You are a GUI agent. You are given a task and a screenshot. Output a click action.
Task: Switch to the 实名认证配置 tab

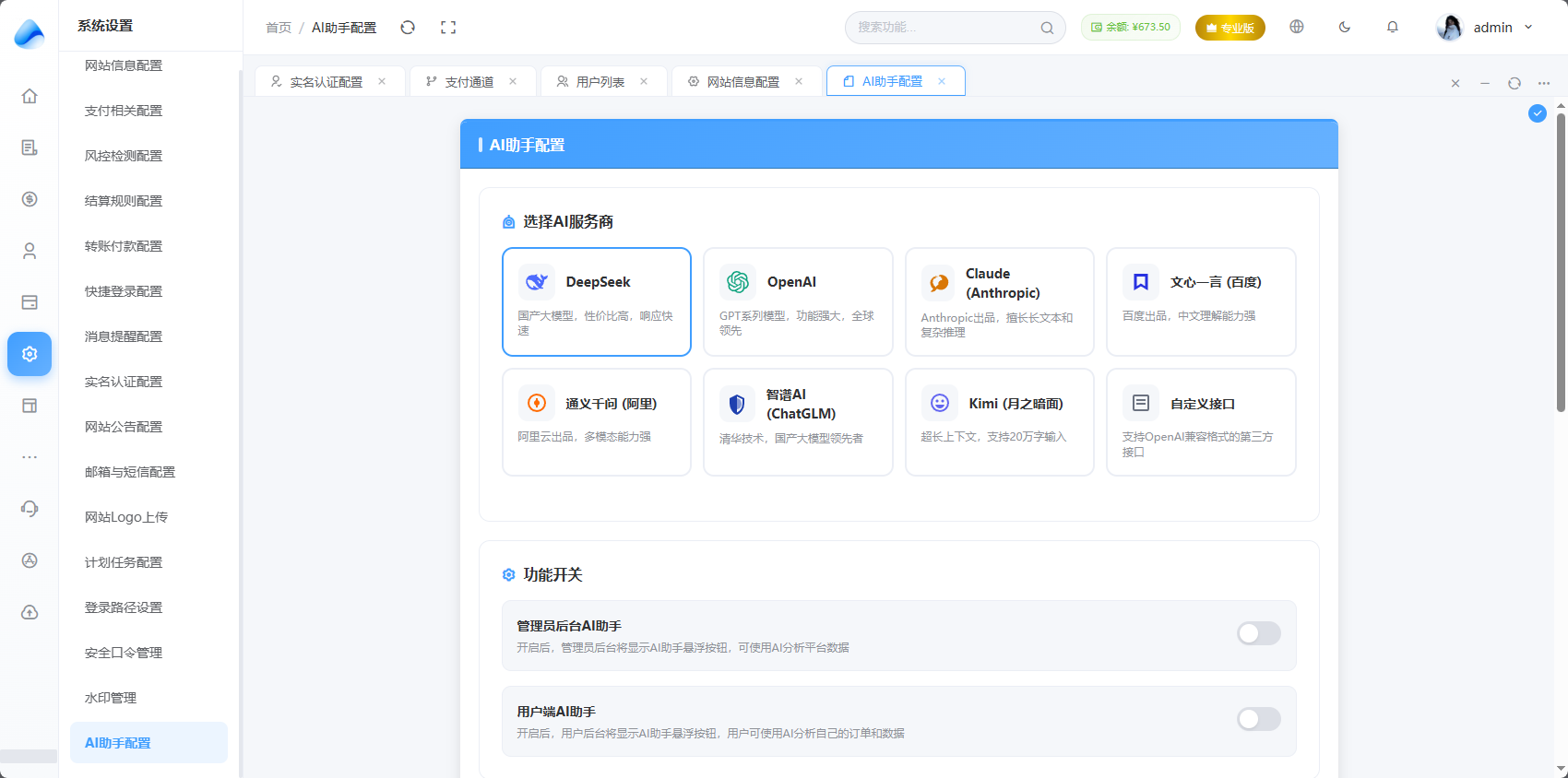pos(329,81)
